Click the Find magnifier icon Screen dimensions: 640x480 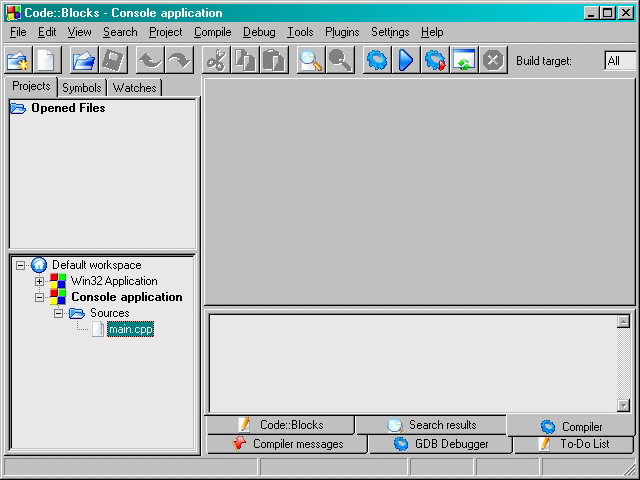click(311, 60)
